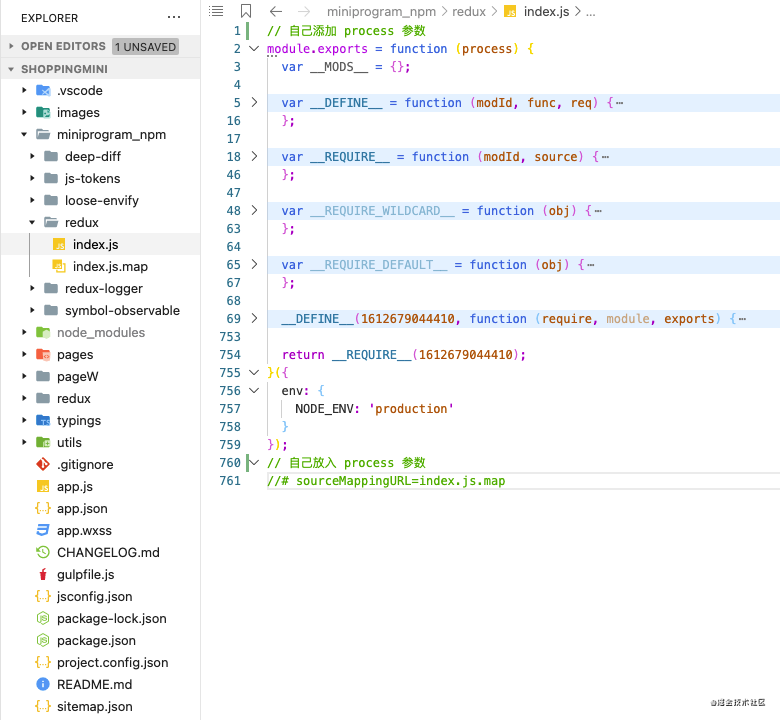Click the 1 UNSAVED badge

pyautogui.click(x=145, y=47)
